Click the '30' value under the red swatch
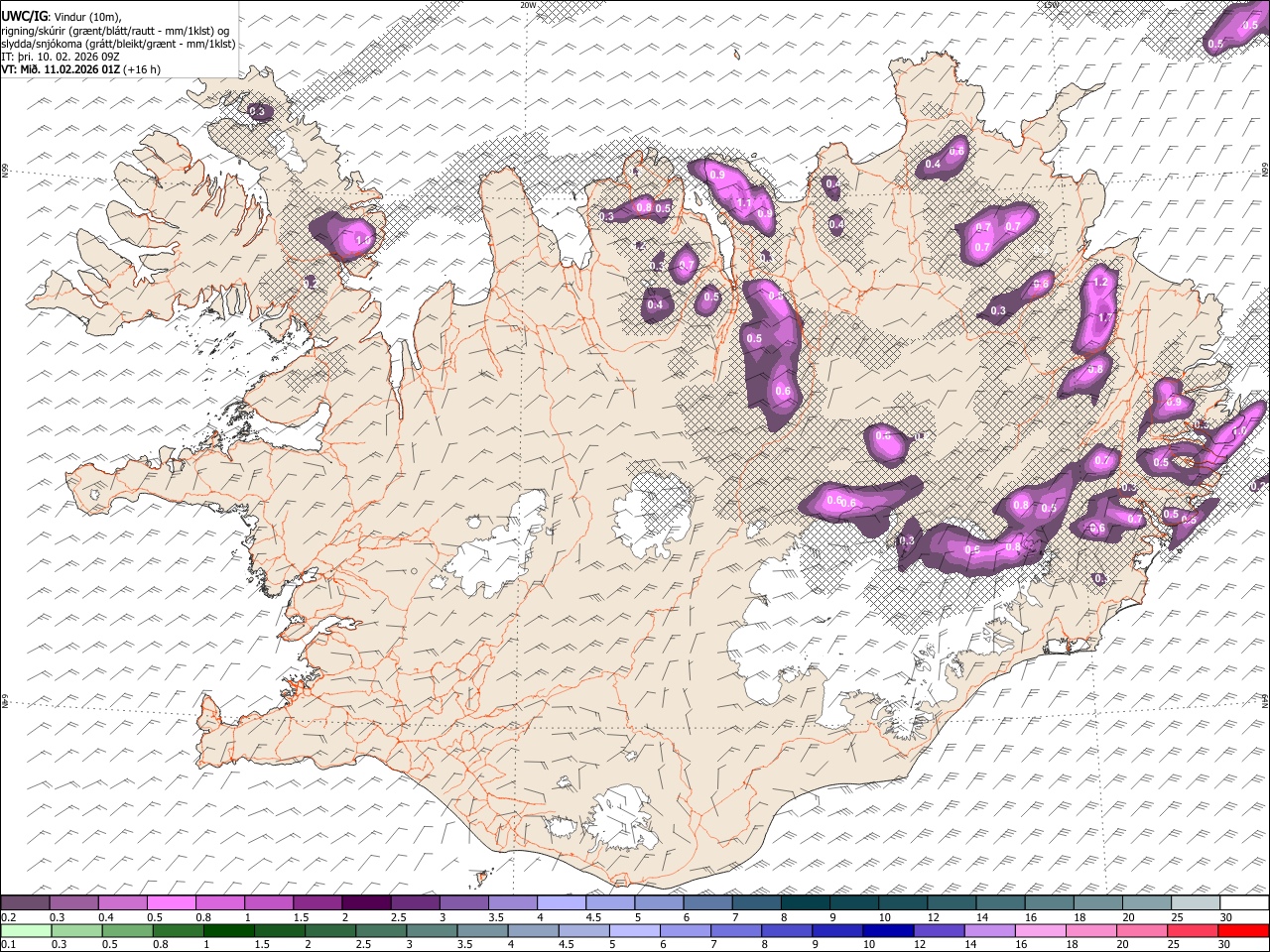 coord(1225,945)
